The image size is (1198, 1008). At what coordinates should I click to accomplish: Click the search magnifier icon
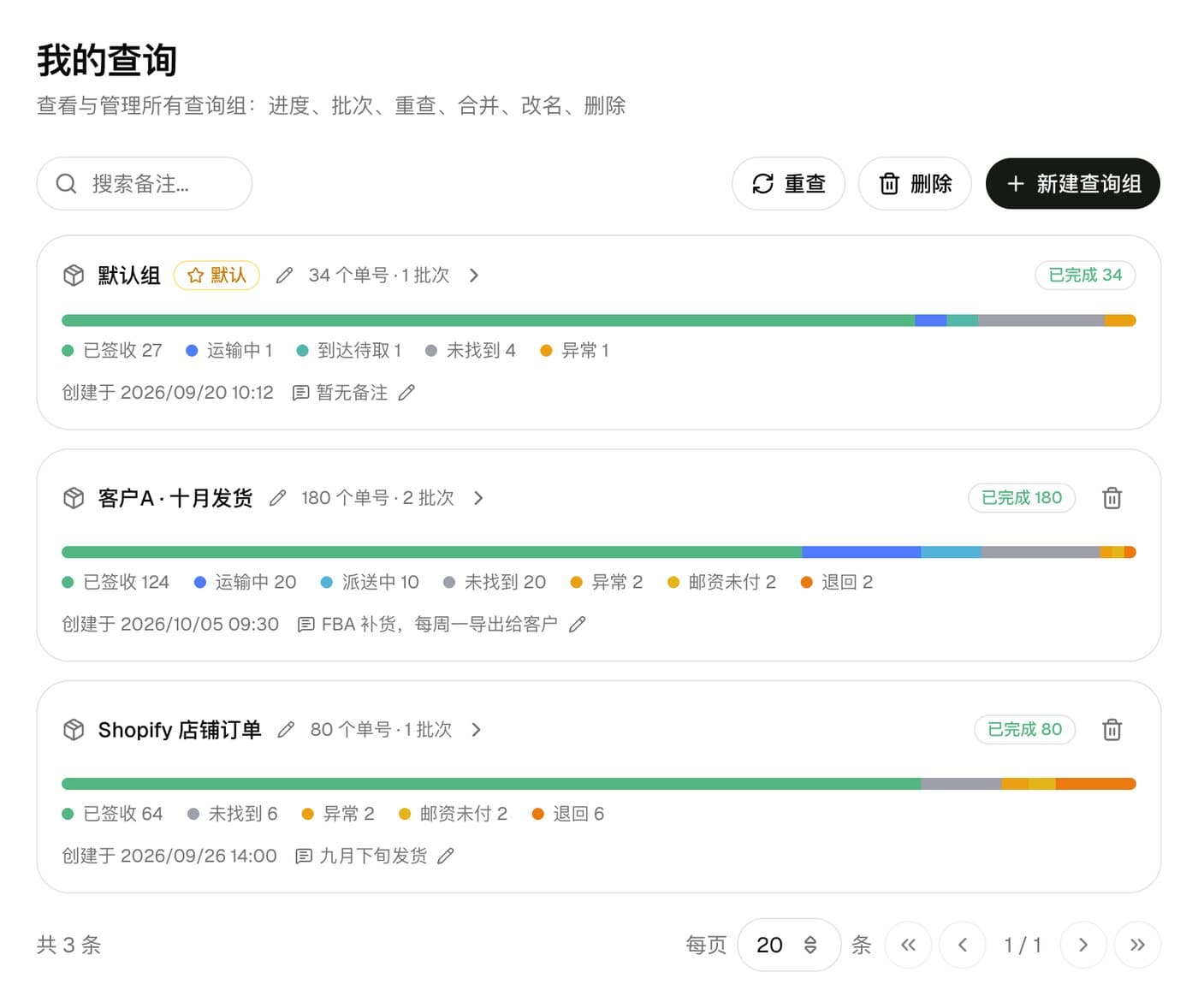point(66,184)
